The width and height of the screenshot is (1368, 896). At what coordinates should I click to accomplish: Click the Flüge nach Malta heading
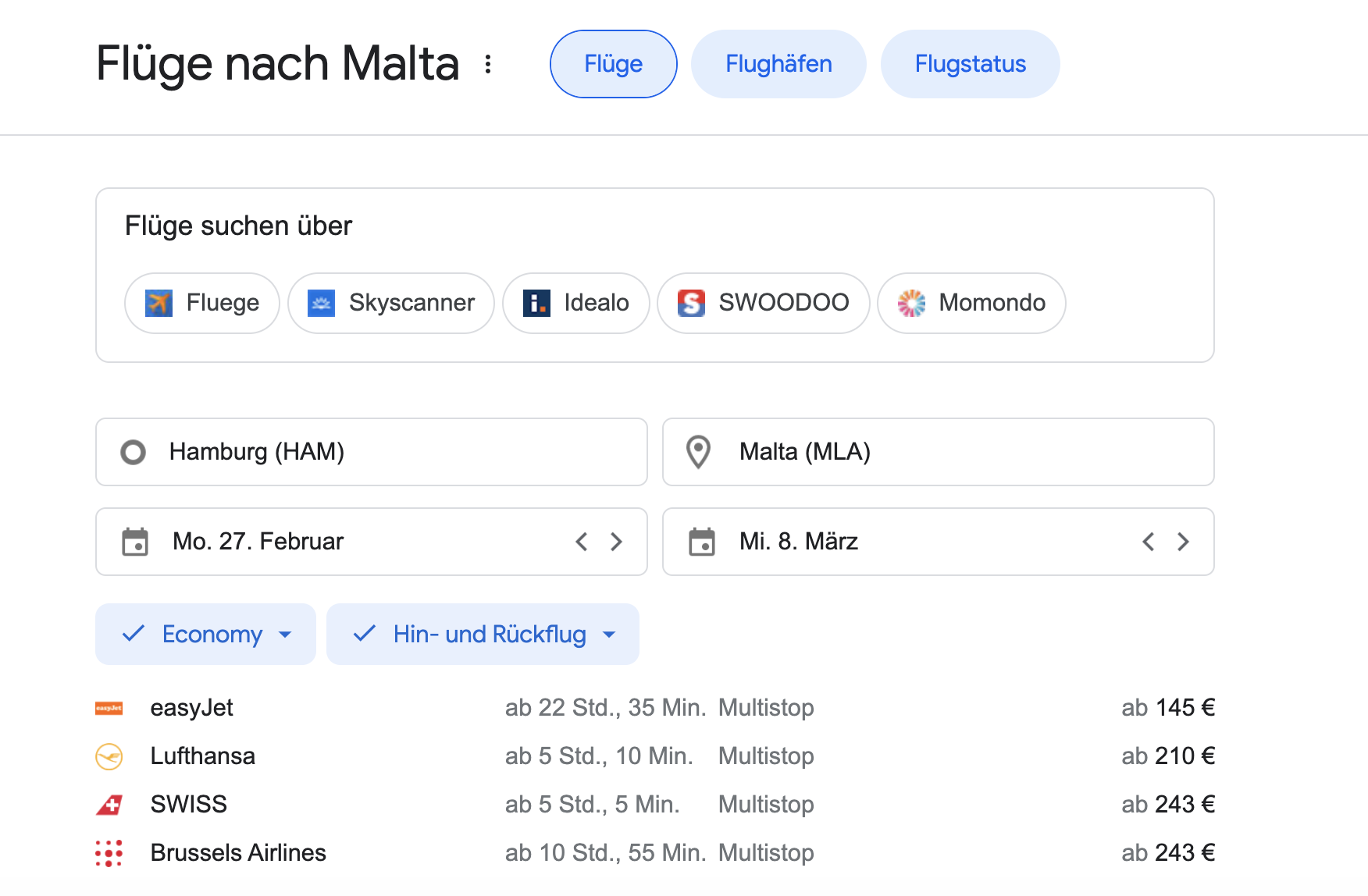coord(278,64)
